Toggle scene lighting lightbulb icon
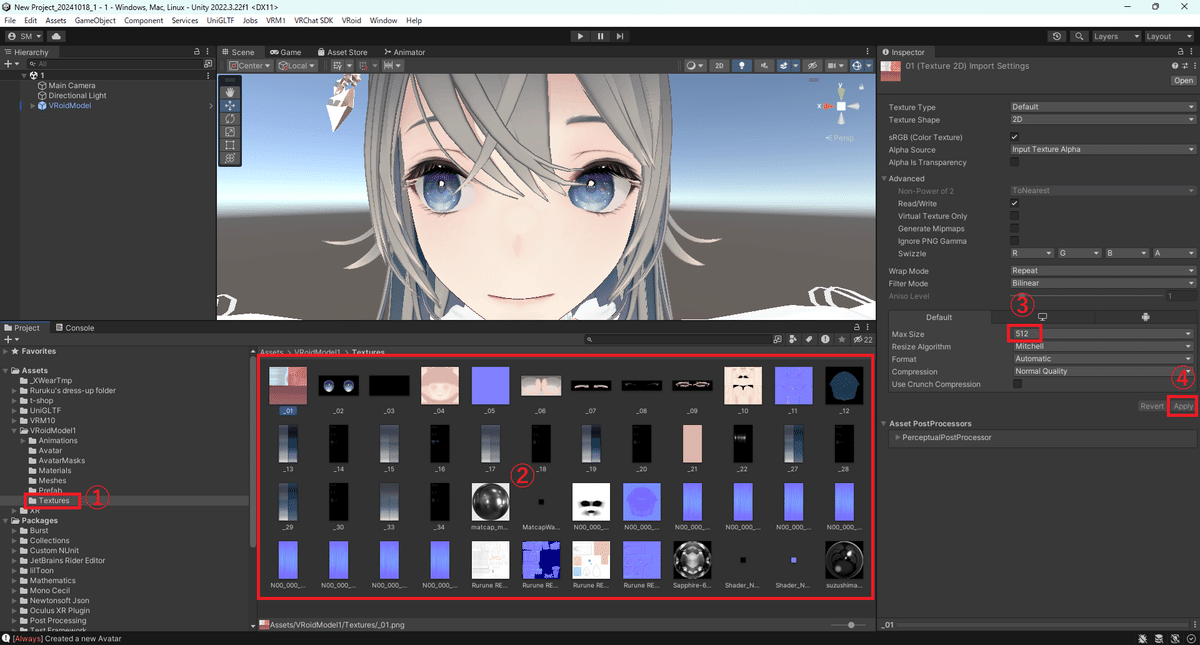 coord(741,66)
